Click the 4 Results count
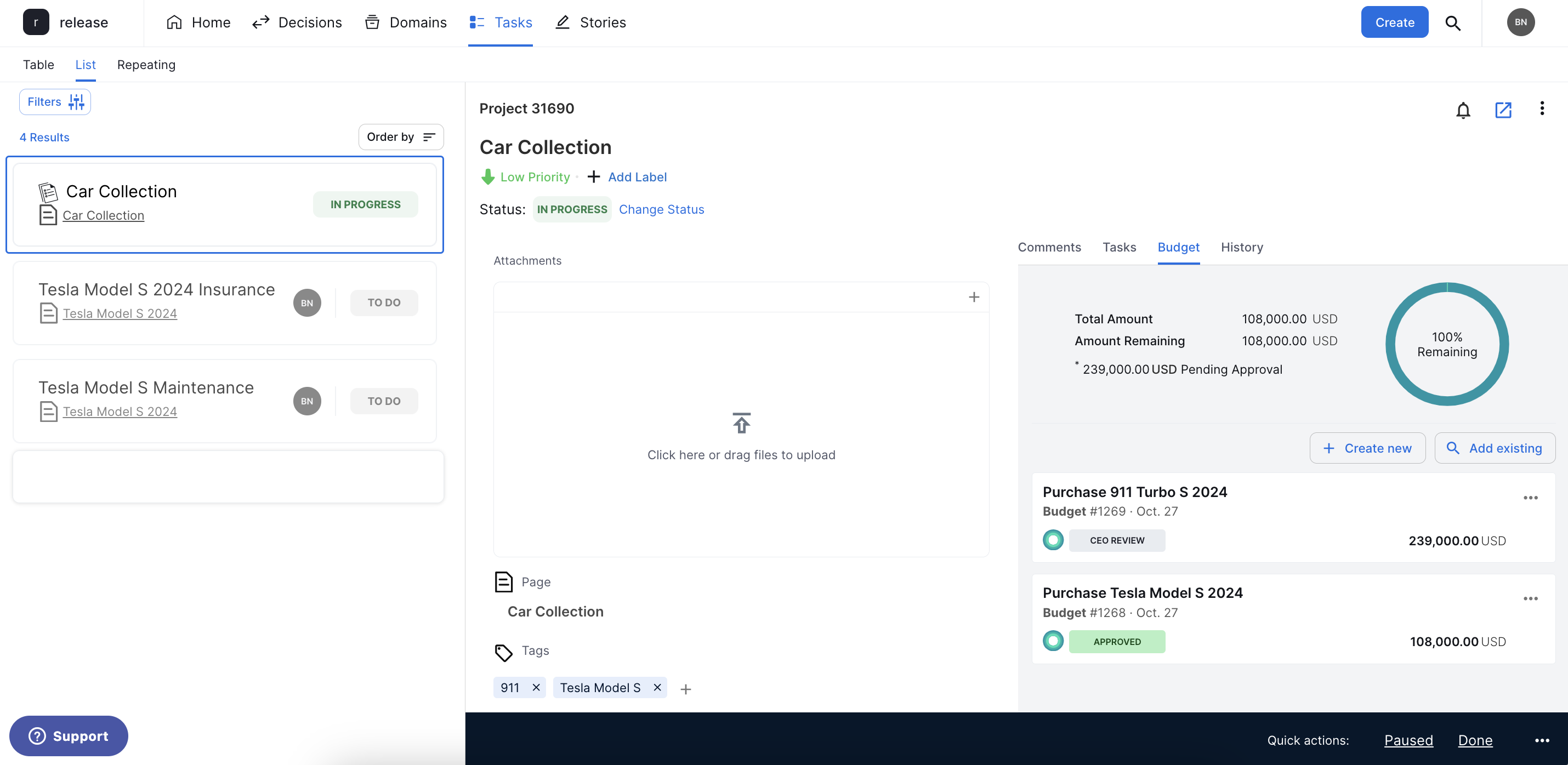1568x765 pixels. [44, 138]
